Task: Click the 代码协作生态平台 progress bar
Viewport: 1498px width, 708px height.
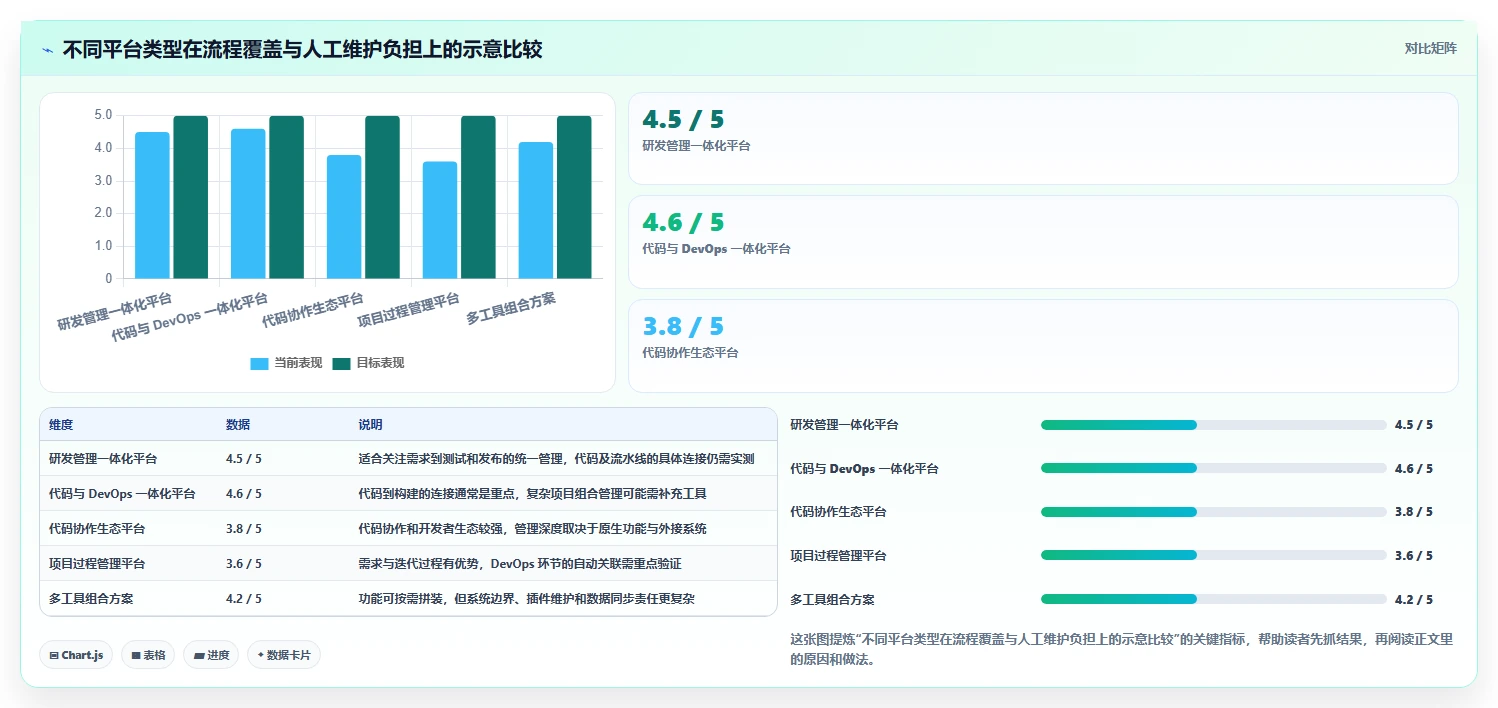Action: tap(1213, 512)
